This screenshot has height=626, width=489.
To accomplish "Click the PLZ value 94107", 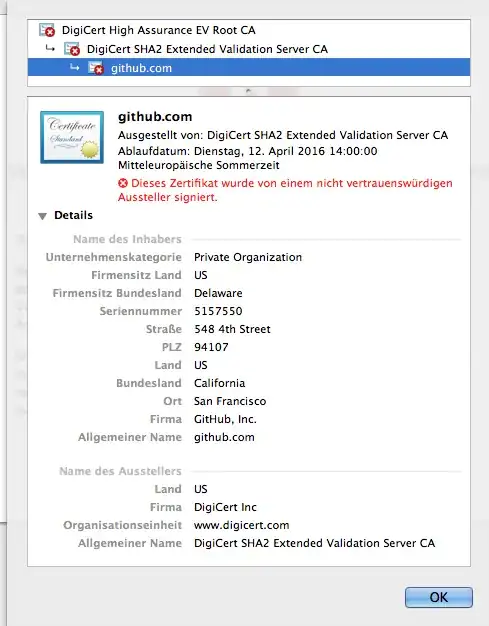I will point(211,347).
